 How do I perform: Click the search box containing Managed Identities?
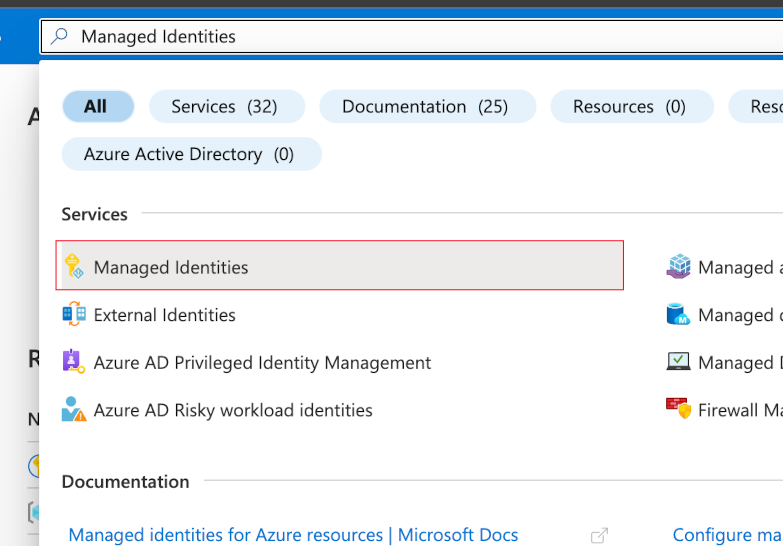click(x=400, y=37)
